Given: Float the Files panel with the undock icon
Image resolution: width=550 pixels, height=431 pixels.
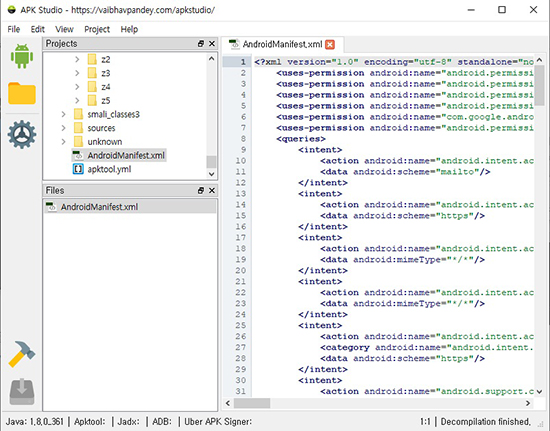Looking at the screenshot, I should tap(201, 190).
